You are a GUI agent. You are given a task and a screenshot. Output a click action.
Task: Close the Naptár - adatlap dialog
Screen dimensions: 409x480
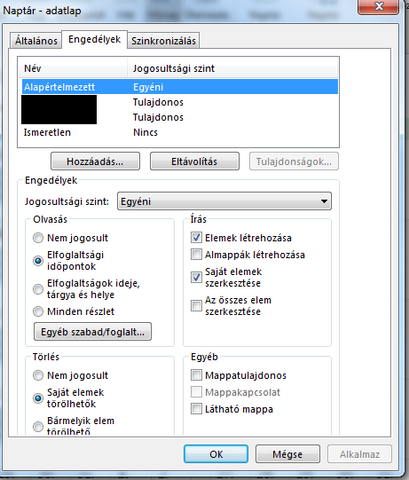pos(378,7)
